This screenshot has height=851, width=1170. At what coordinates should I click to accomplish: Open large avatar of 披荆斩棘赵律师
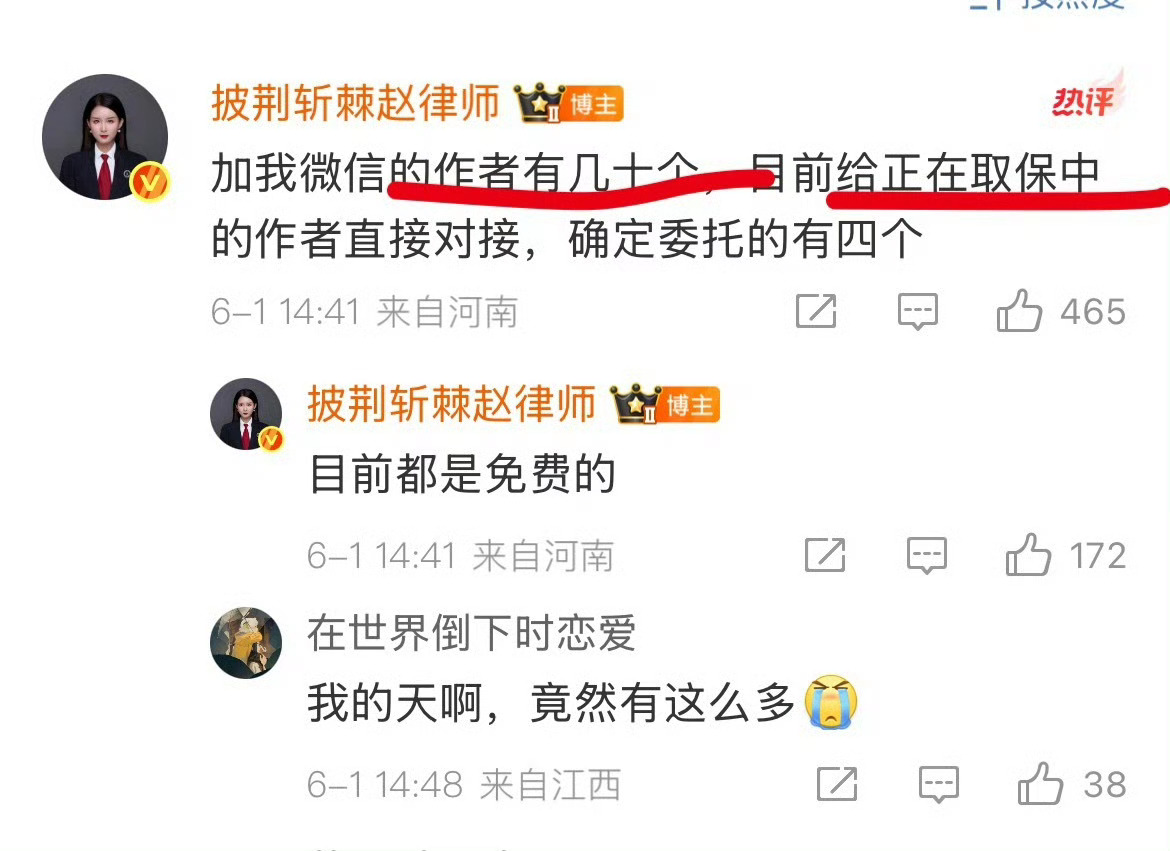click(x=105, y=137)
